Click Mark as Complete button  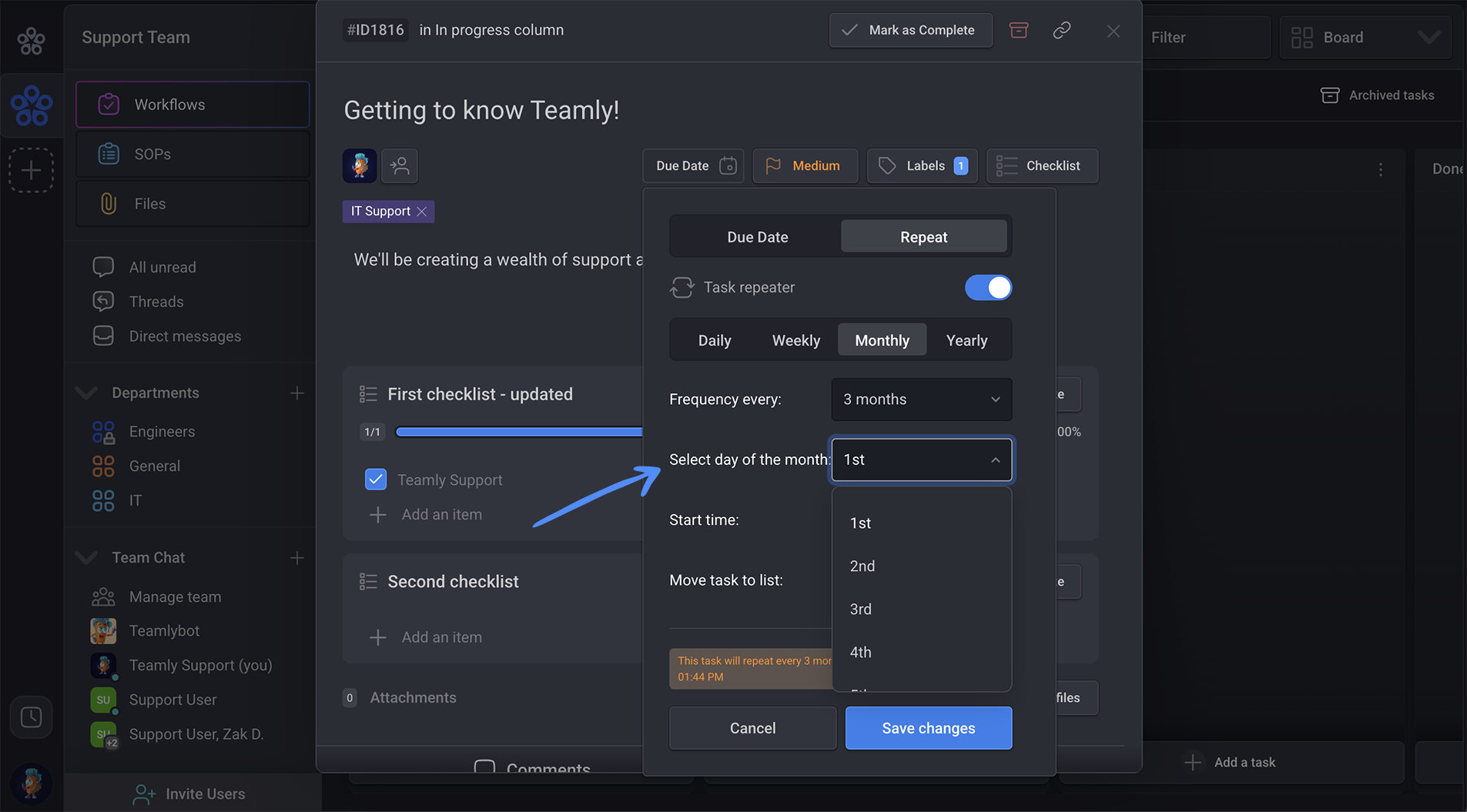(911, 31)
